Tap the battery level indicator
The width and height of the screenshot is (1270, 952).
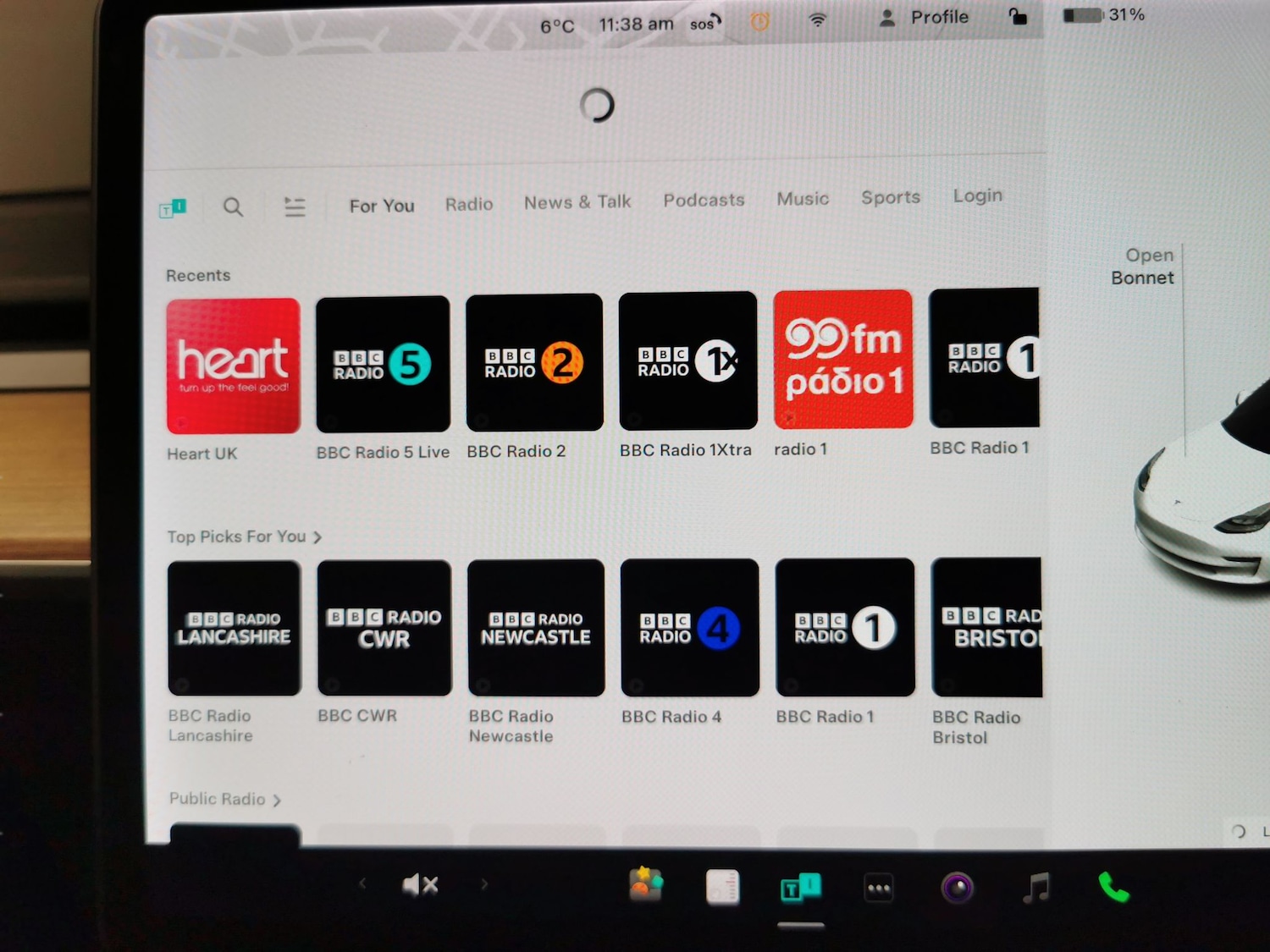click(1104, 15)
